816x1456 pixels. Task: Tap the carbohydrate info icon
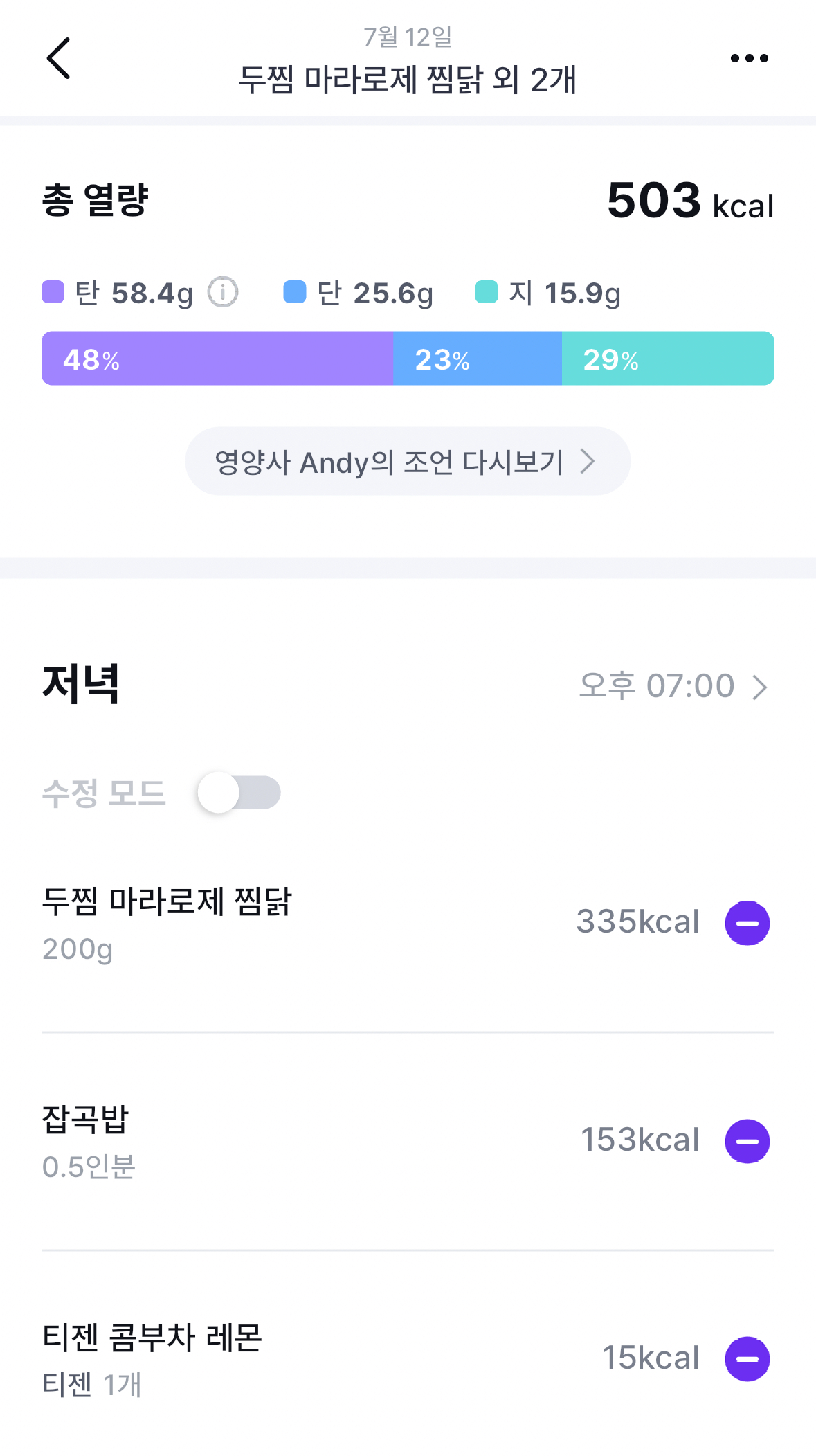(x=223, y=292)
